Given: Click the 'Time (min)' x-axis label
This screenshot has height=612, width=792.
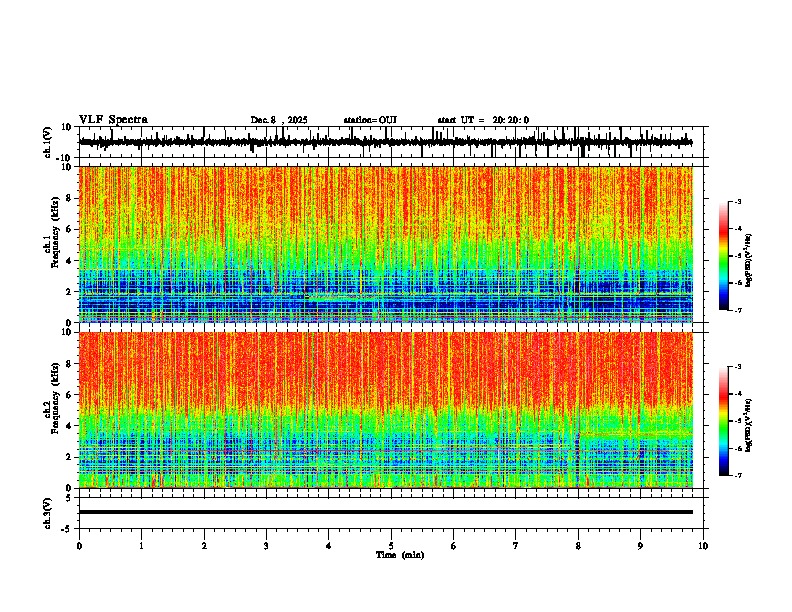Looking at the screenshot, I should click(x=400, y=555).
